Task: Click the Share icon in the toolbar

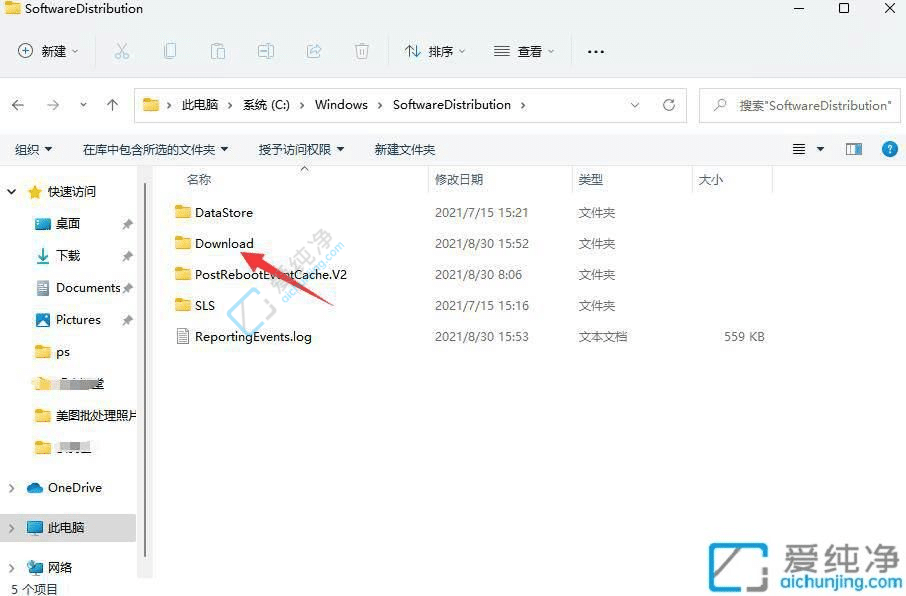Action: (314, 51)
